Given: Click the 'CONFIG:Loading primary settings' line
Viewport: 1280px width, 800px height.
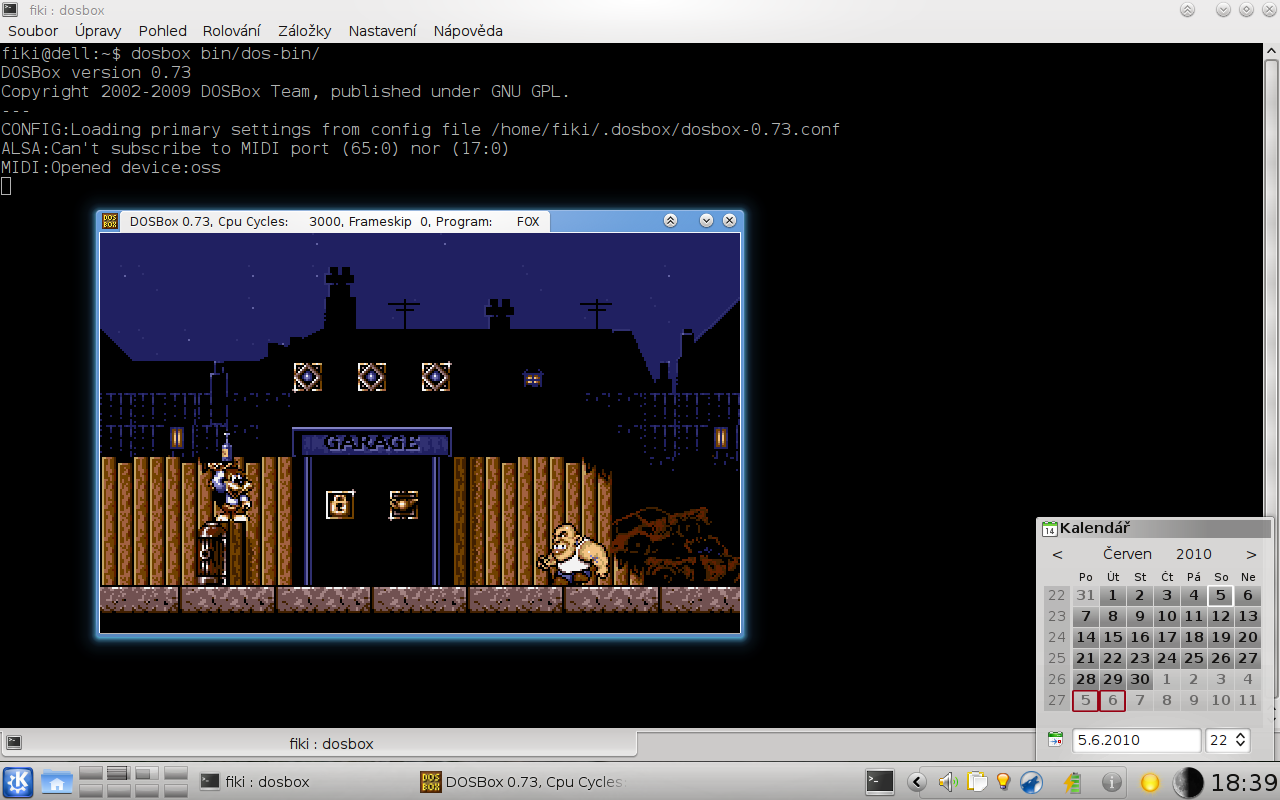Looking at the screenshot, I should coord(420,129).
